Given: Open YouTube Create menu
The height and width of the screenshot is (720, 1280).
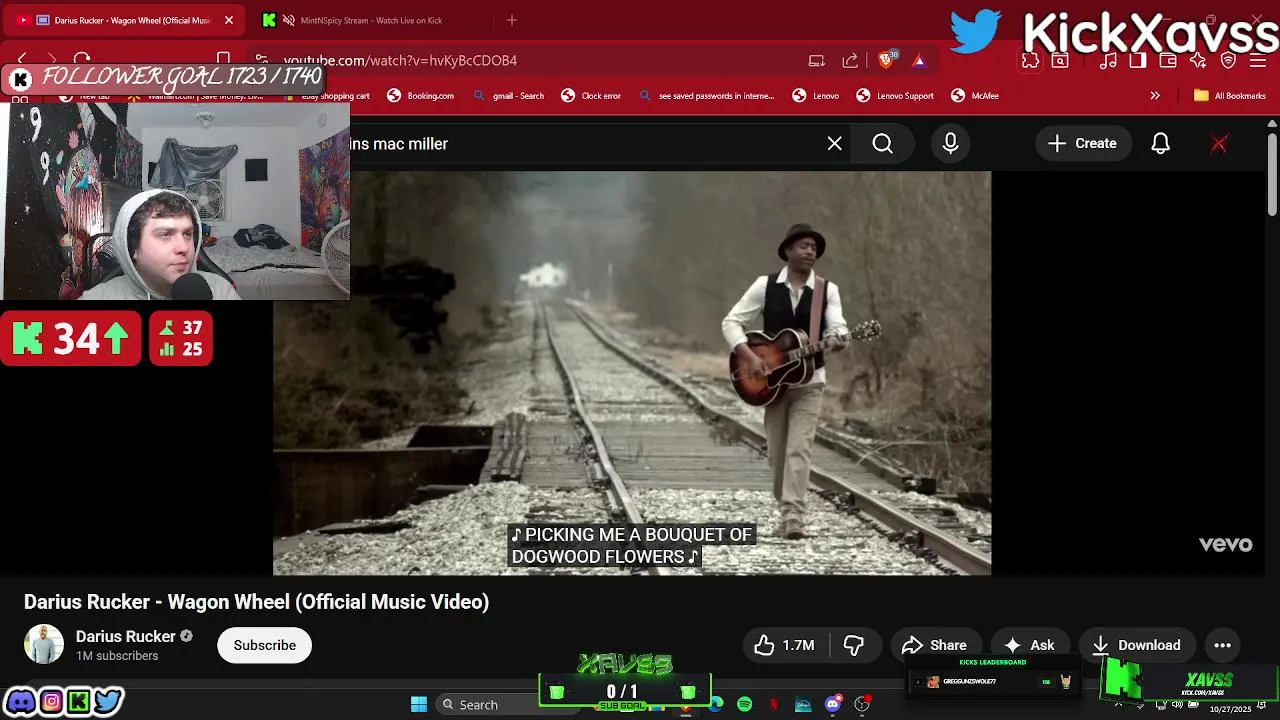Looking at the screenshot, I should tap(1082, 144).
